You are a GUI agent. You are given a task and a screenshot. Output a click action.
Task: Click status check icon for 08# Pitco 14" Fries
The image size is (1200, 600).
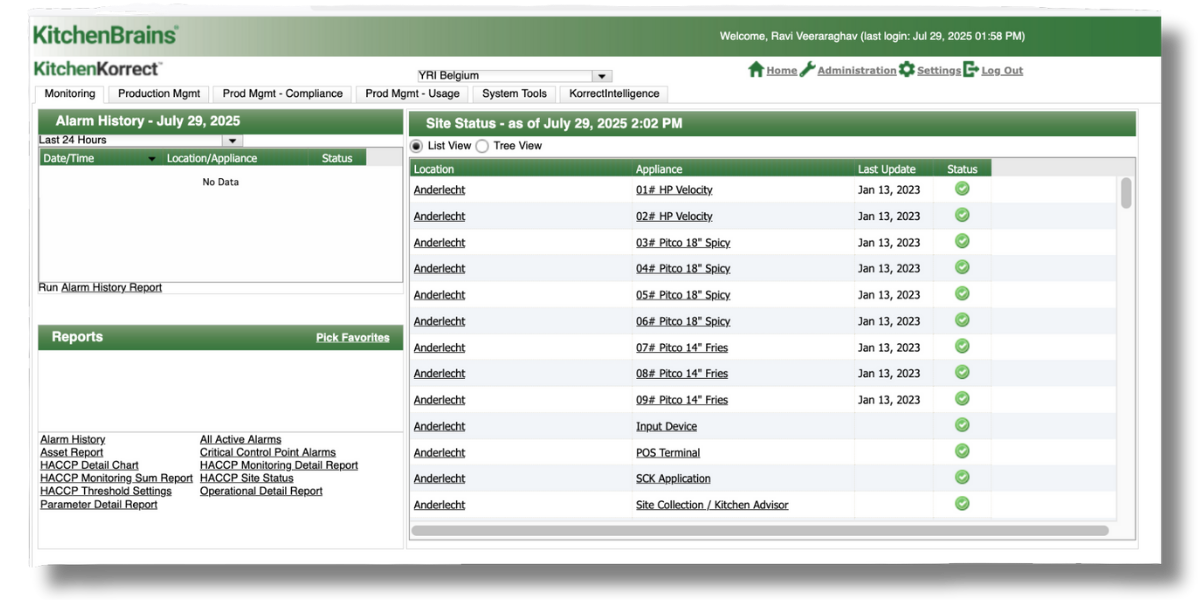pyautogui.click(x=962, y=372)
